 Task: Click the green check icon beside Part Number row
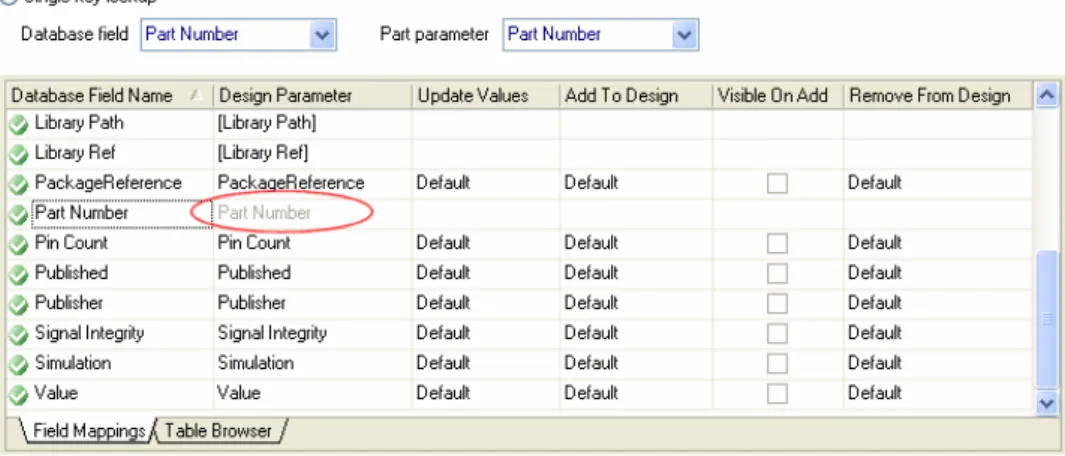pos(18,215)
